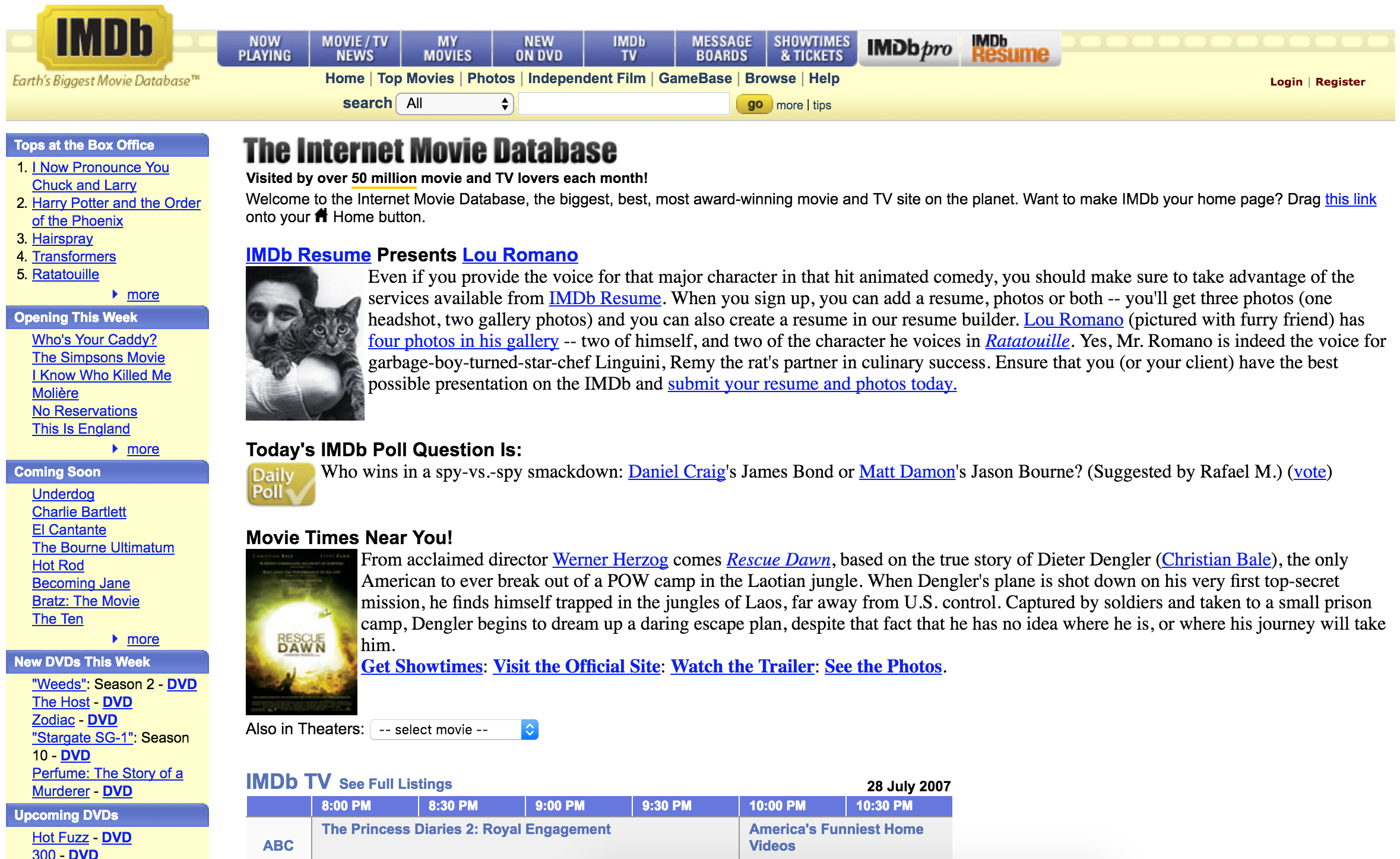Click the arrow beside Coming Soon more
Screen dimensions: 1400x859
115,639
